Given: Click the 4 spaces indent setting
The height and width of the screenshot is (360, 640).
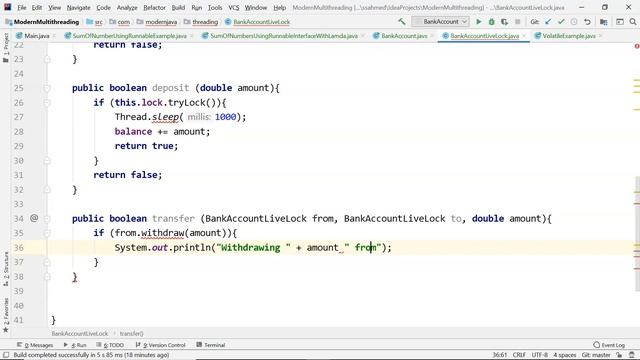Looking at the screenshot, I should pos(564,355).
